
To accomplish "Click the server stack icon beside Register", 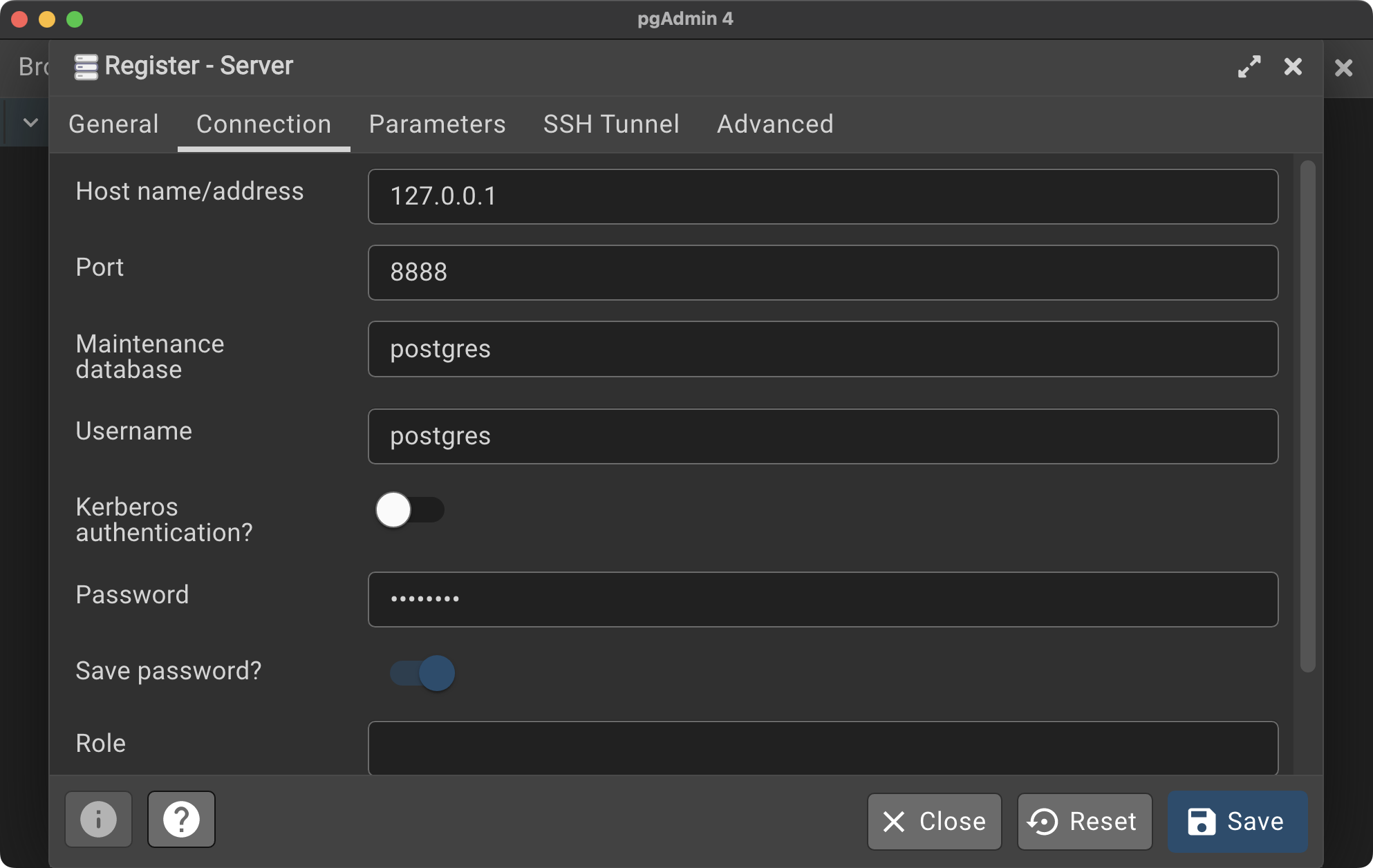I will [x=86, y=67].
